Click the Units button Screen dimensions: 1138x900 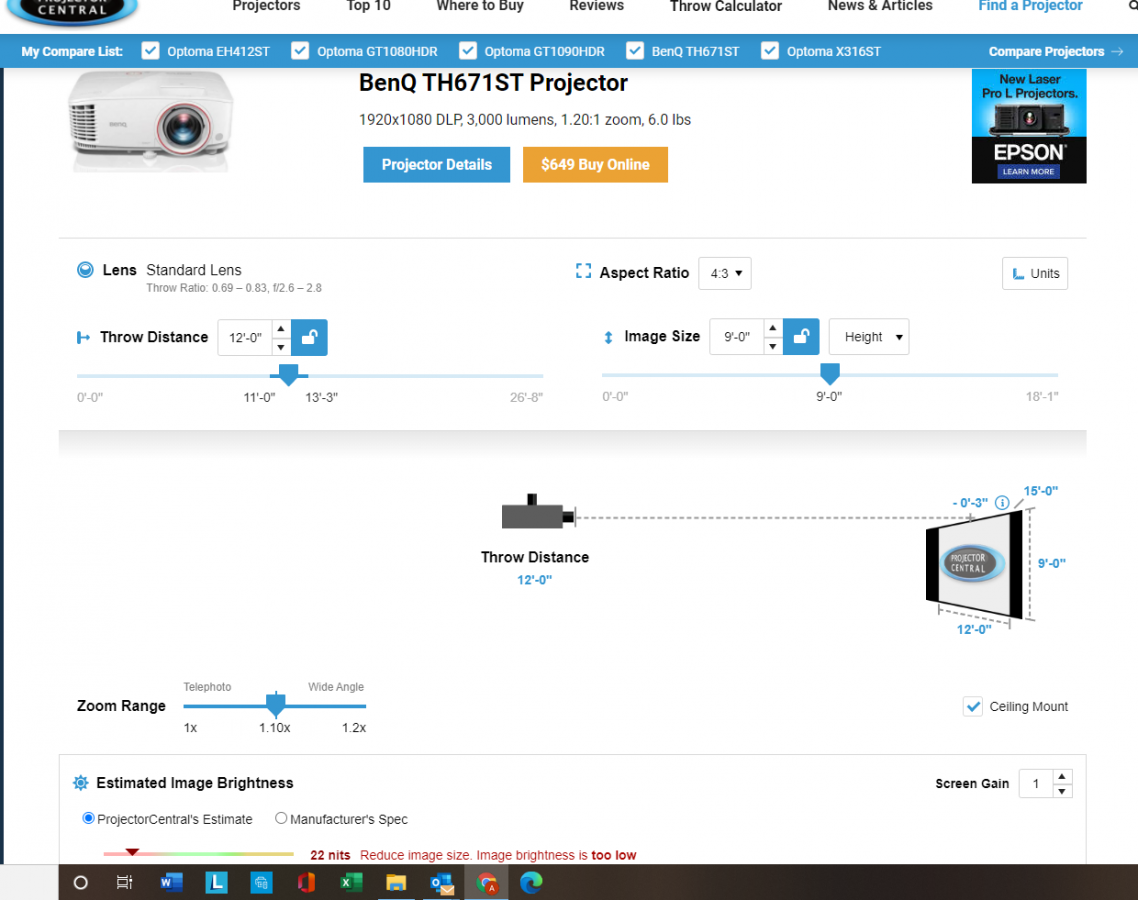point(1035,274)
